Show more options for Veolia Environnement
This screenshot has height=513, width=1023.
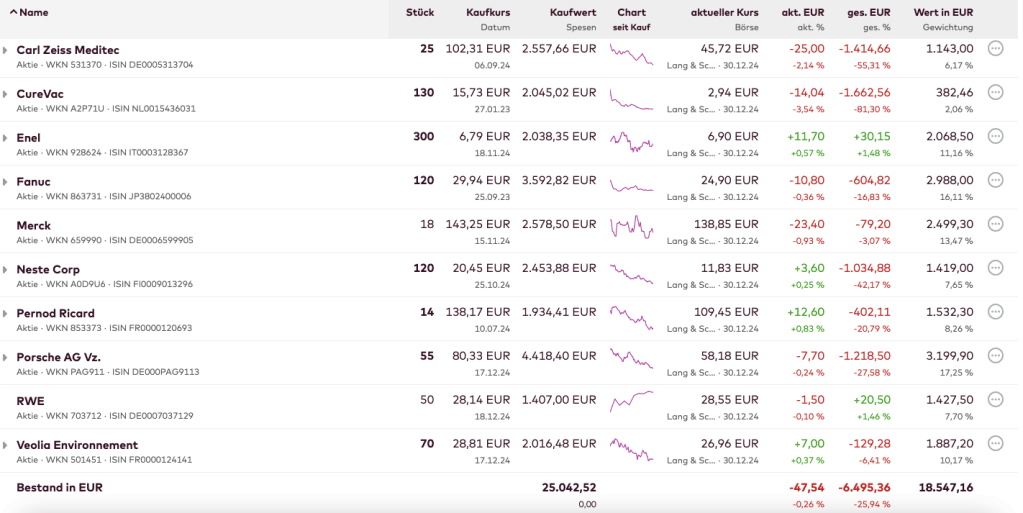point(995,444)
